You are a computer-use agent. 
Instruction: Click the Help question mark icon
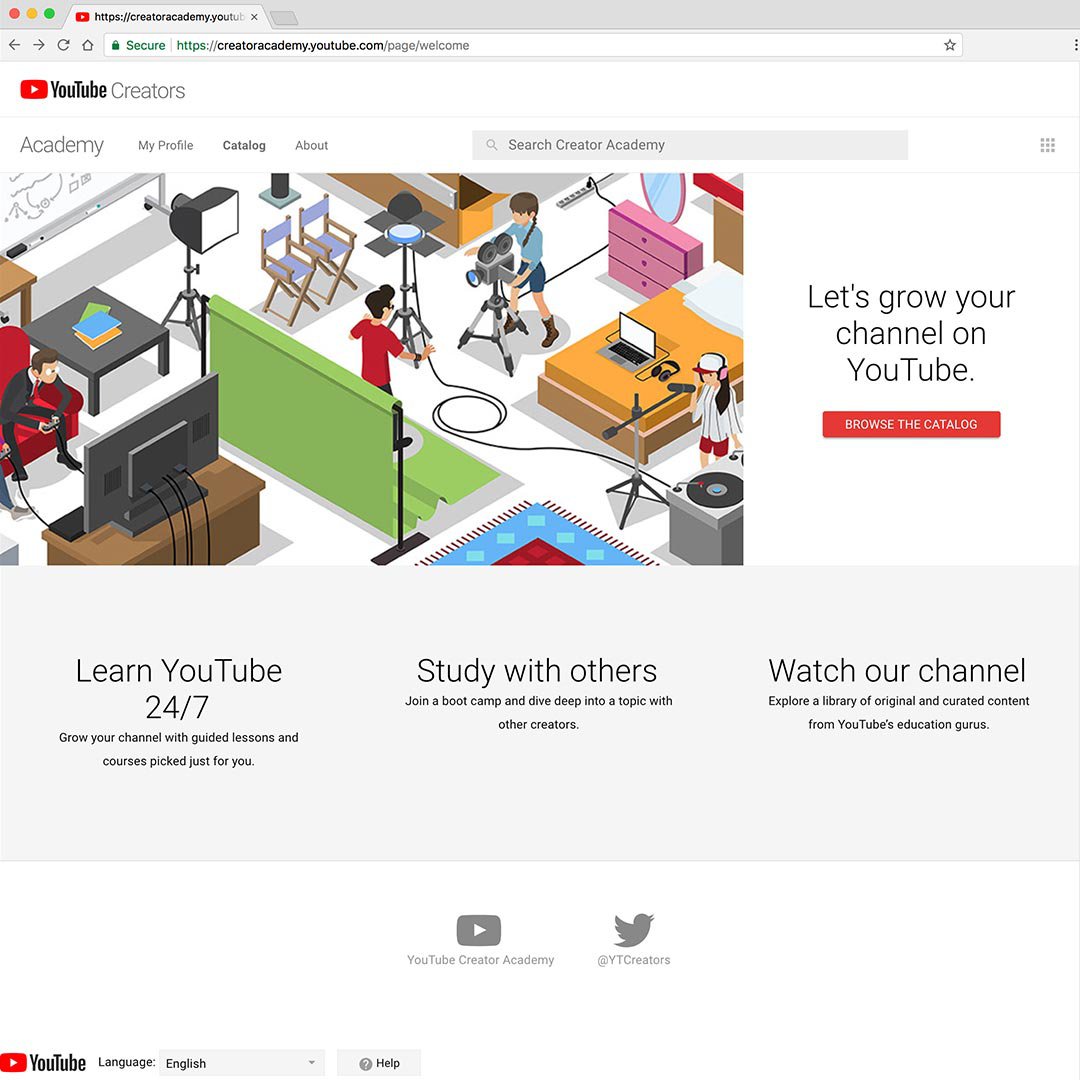pyautogui.click(x=366, y=1063)
